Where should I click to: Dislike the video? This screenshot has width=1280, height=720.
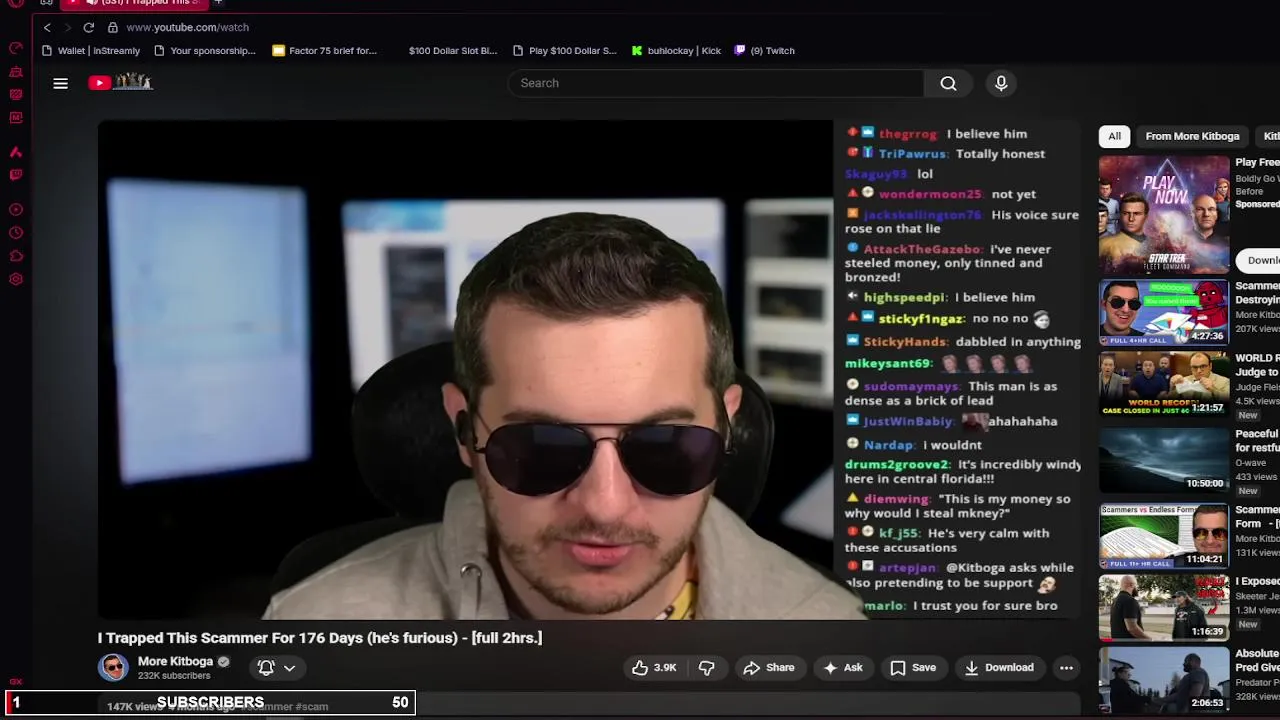(x=707, y=667)
